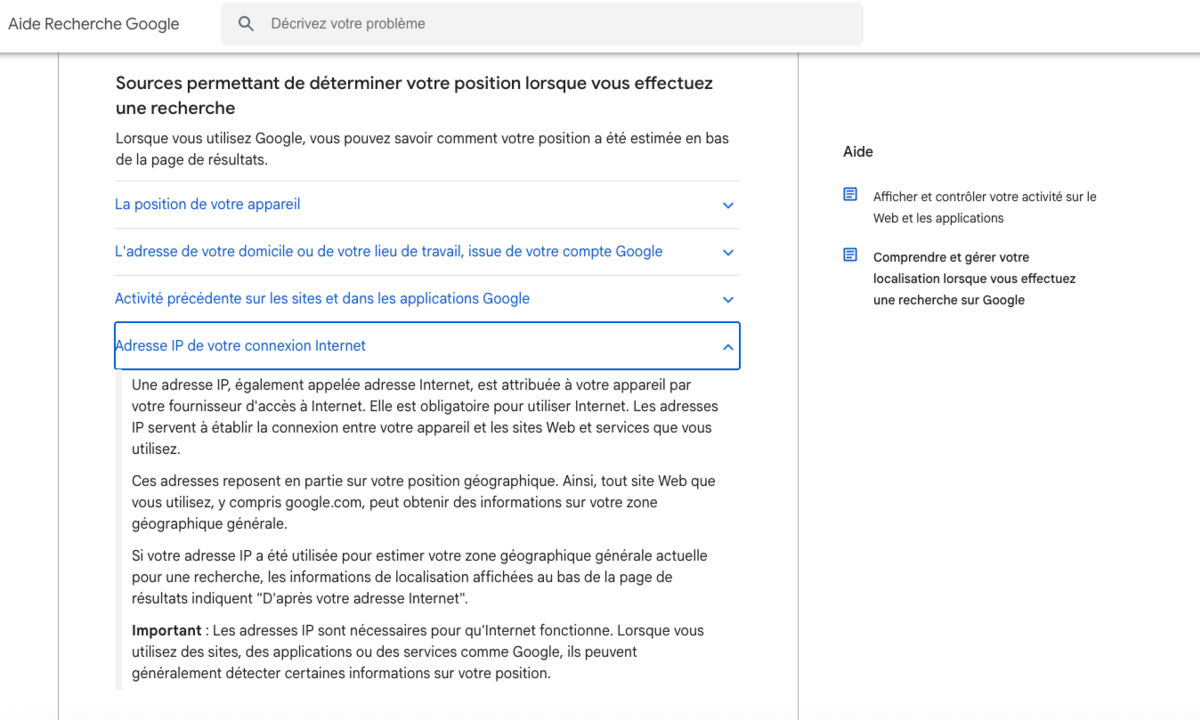
Task: Click the chevron next to "La position de votre appareil"
Action: [728, 204]
